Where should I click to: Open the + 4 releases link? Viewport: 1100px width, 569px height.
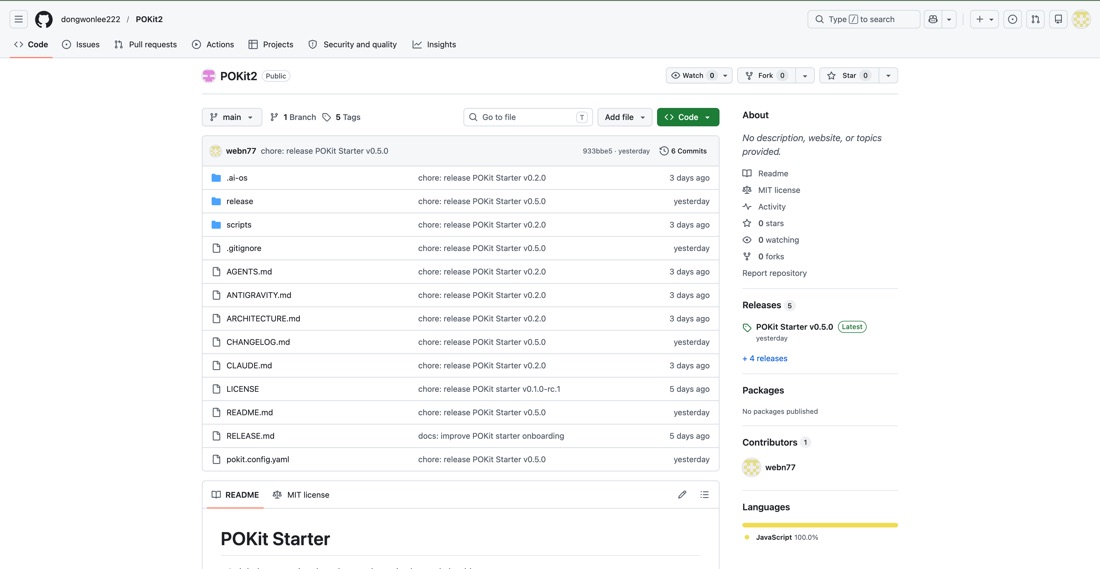765,359
